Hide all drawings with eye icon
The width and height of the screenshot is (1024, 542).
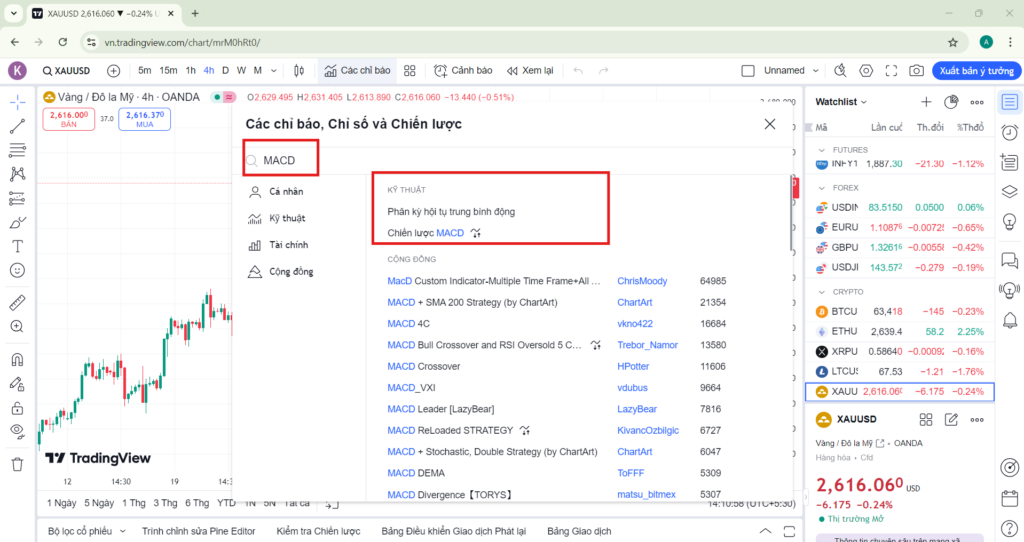18,431
